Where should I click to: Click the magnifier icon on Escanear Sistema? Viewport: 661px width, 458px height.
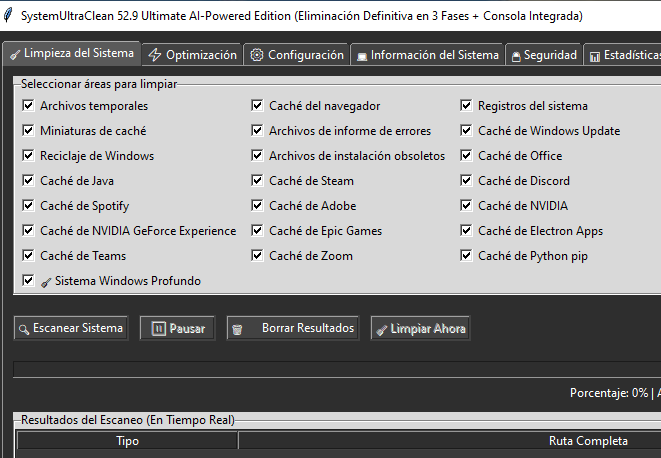point(23,328)
